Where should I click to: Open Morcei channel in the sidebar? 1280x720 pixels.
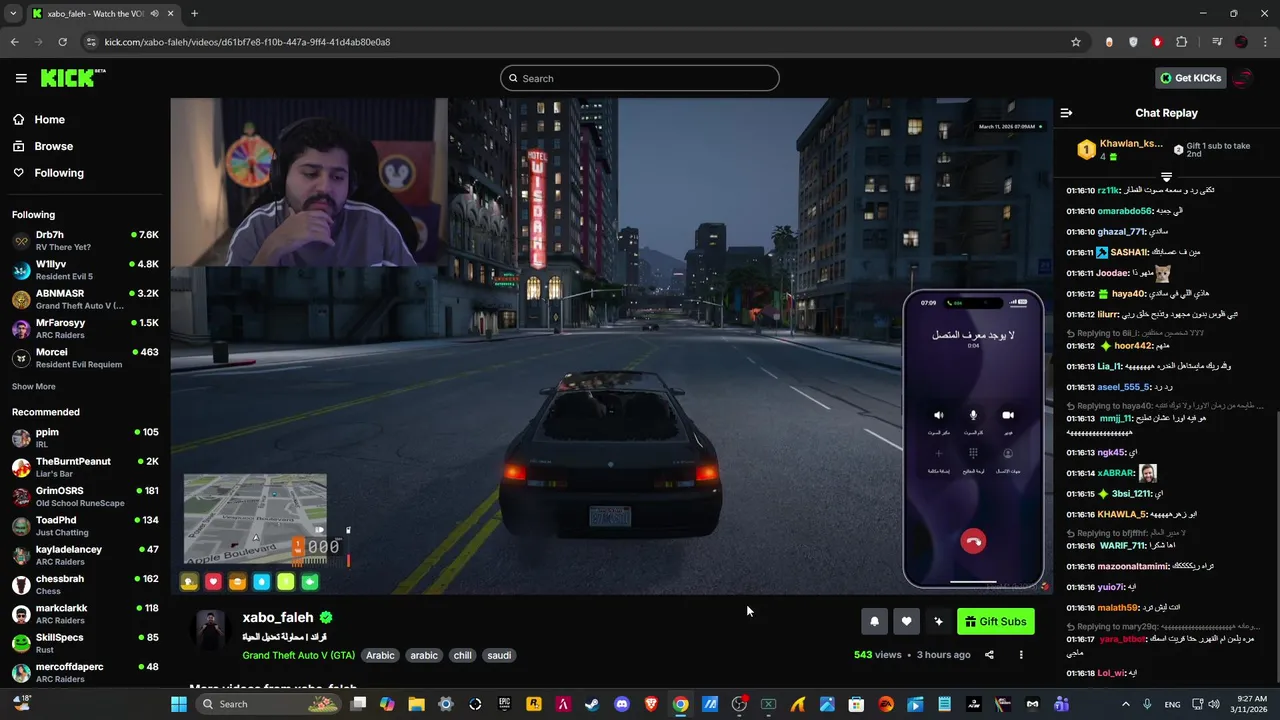pyautogui.click(x=85, y=358)
